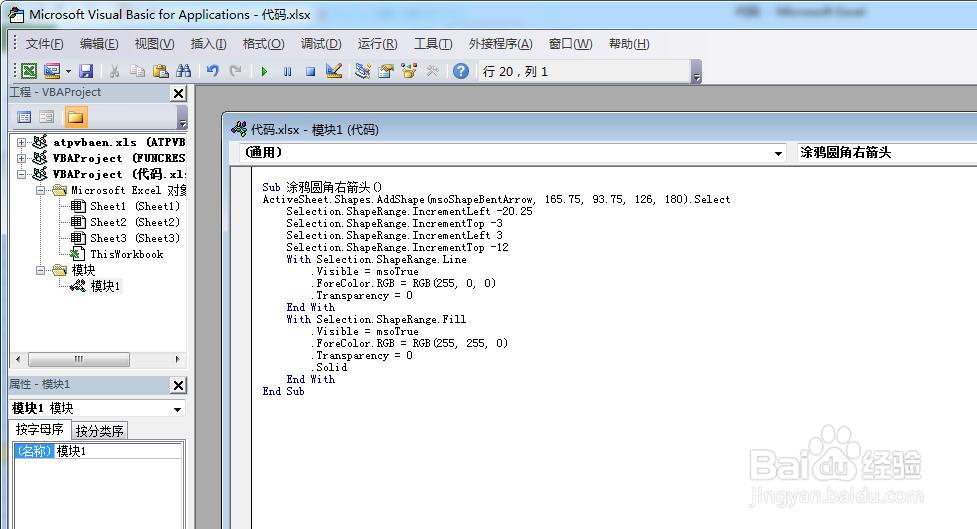Select 模块1 module in project tree

pyautogui.click(x=105, y=286)
